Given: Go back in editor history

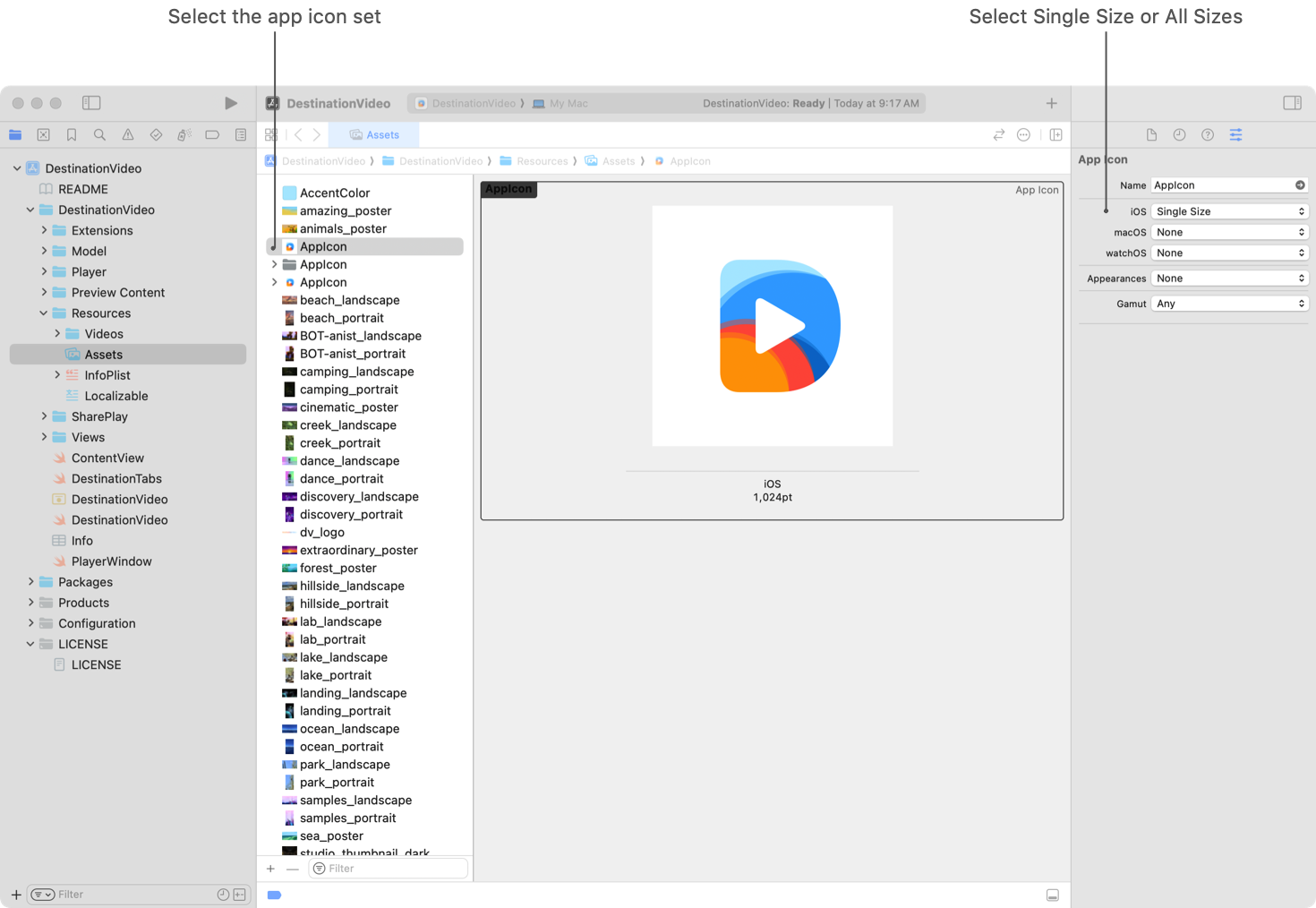Looking at the screenshot, I should pyautogui.click(x=298, y=135).
